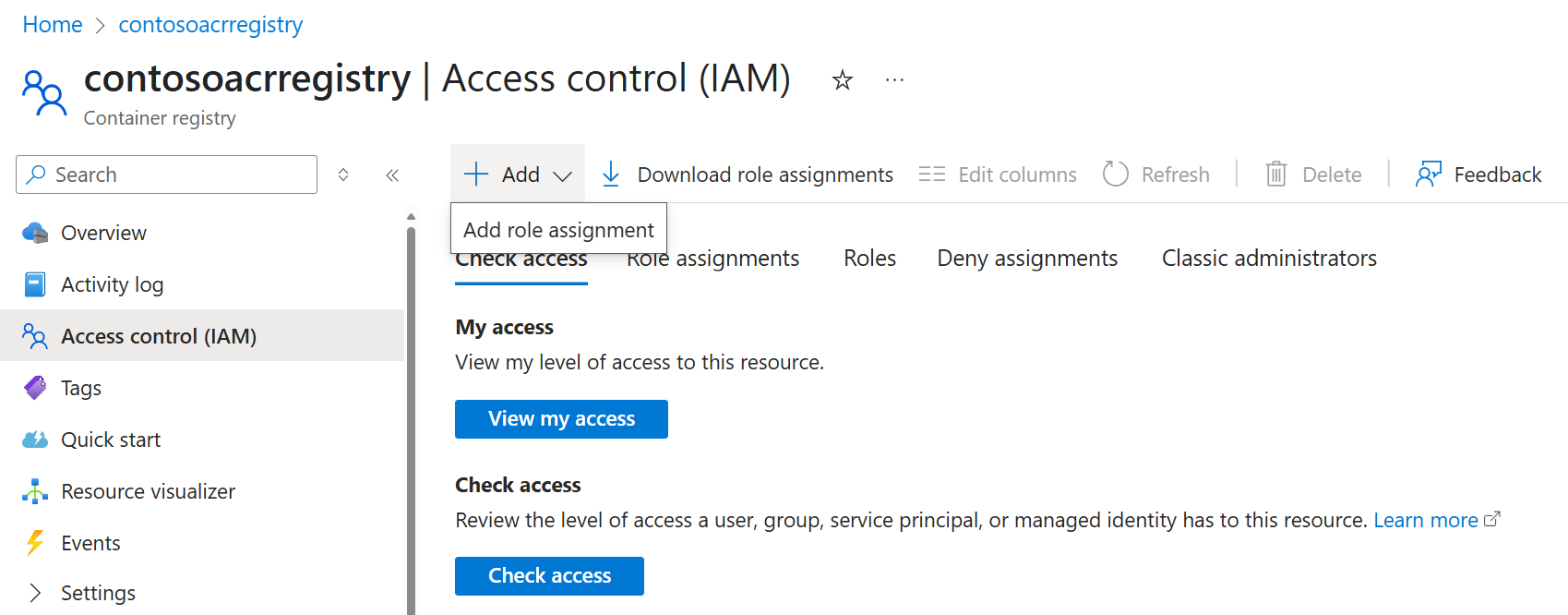Viewport: 1568px width, 615px height.
Task: Open Resource visualizer in sidebar
Action: (x=148, y=491)
